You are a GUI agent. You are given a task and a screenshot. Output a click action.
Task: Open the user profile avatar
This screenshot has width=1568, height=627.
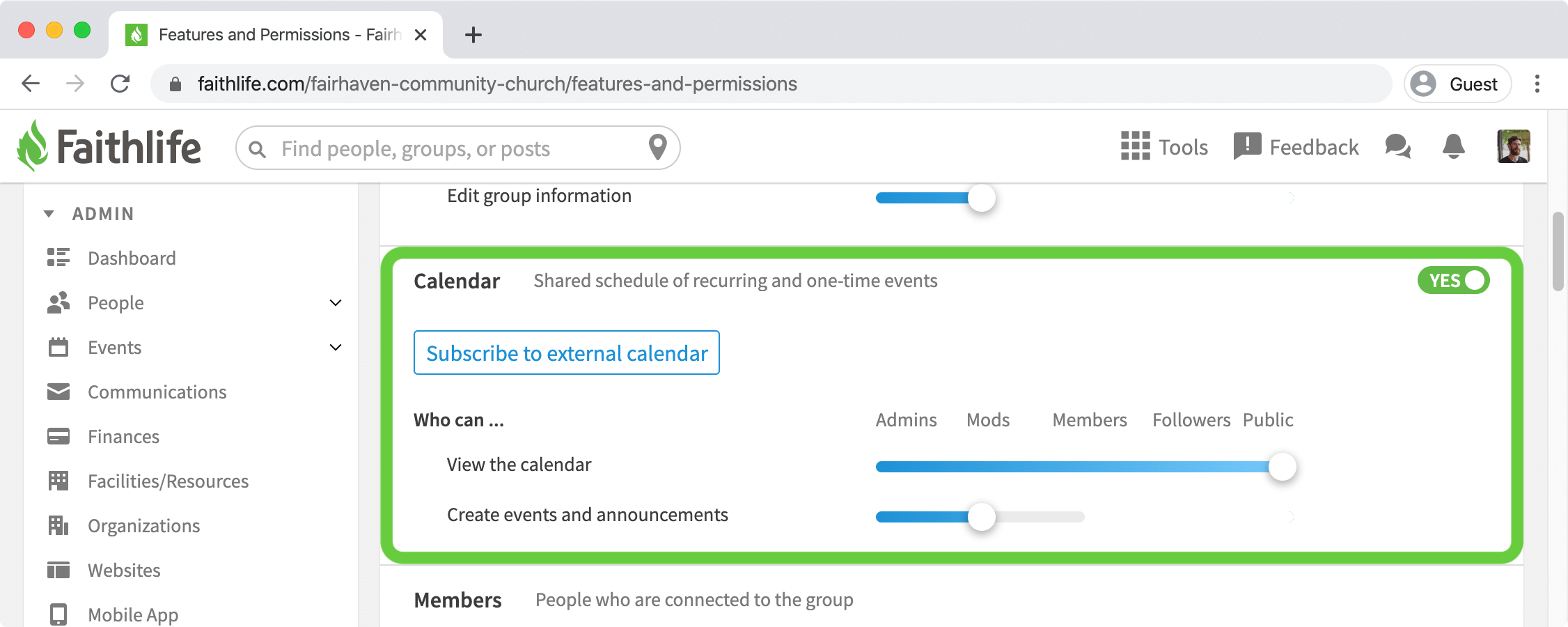tap(1513, 146)
